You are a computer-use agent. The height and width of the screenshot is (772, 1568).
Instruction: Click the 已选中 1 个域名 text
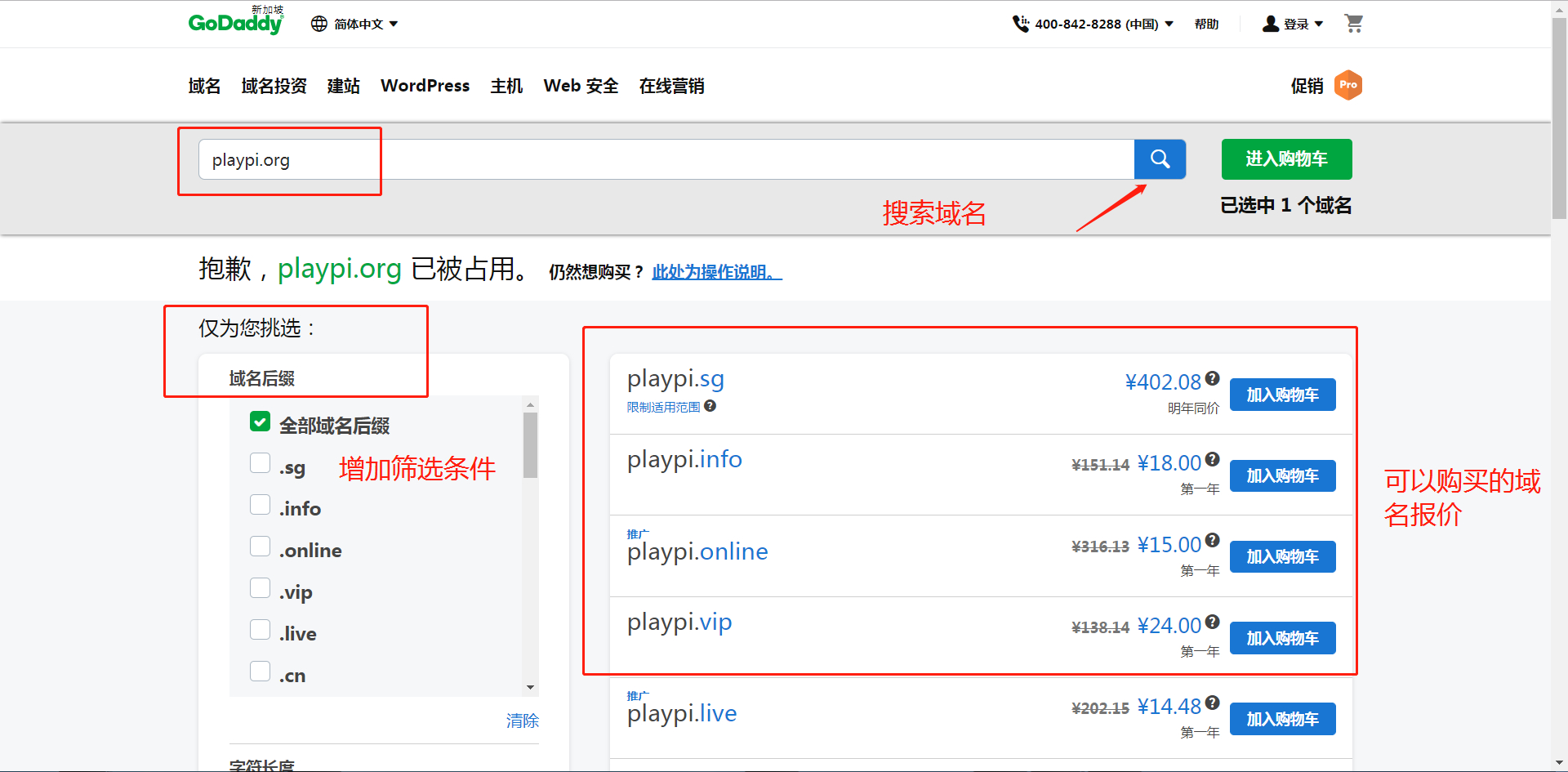[1286, 205]
